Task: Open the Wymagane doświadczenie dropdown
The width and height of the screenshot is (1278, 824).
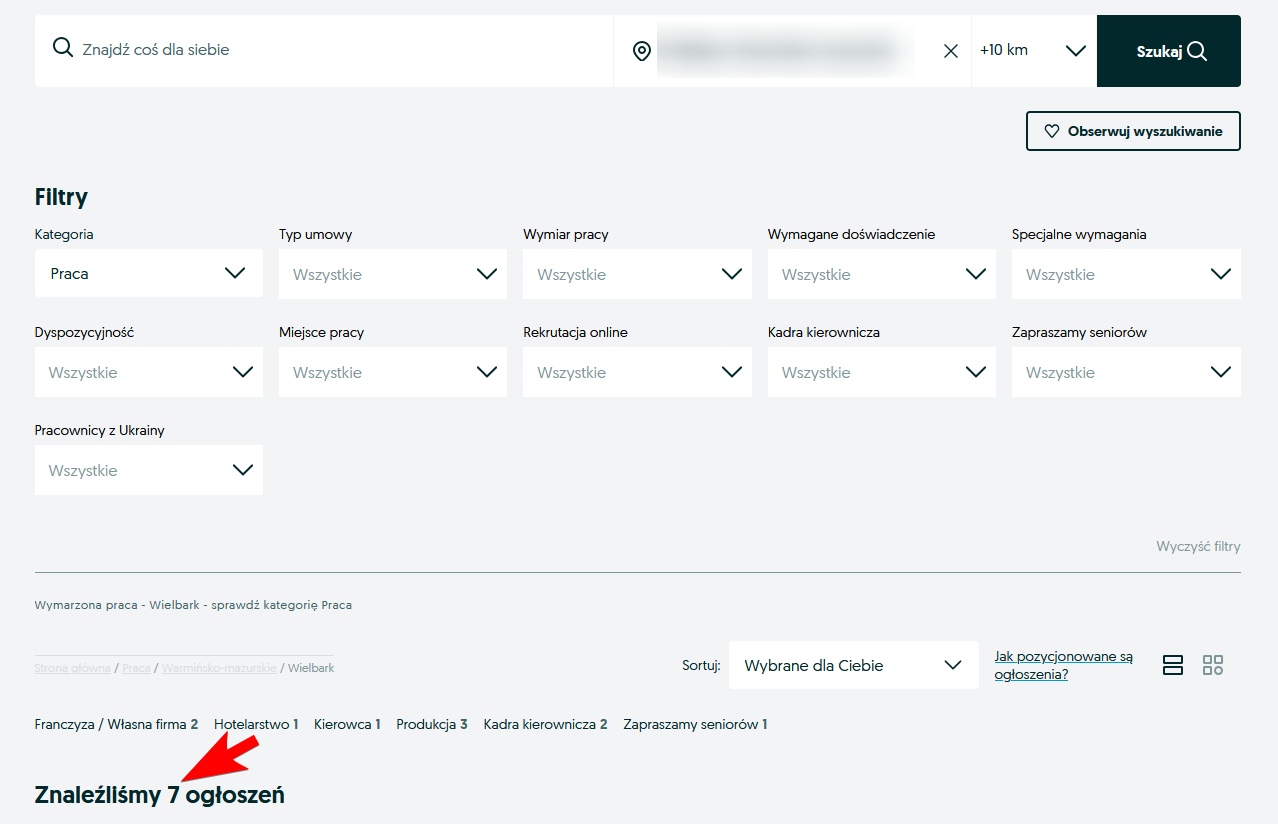Action: click(882, 274)
